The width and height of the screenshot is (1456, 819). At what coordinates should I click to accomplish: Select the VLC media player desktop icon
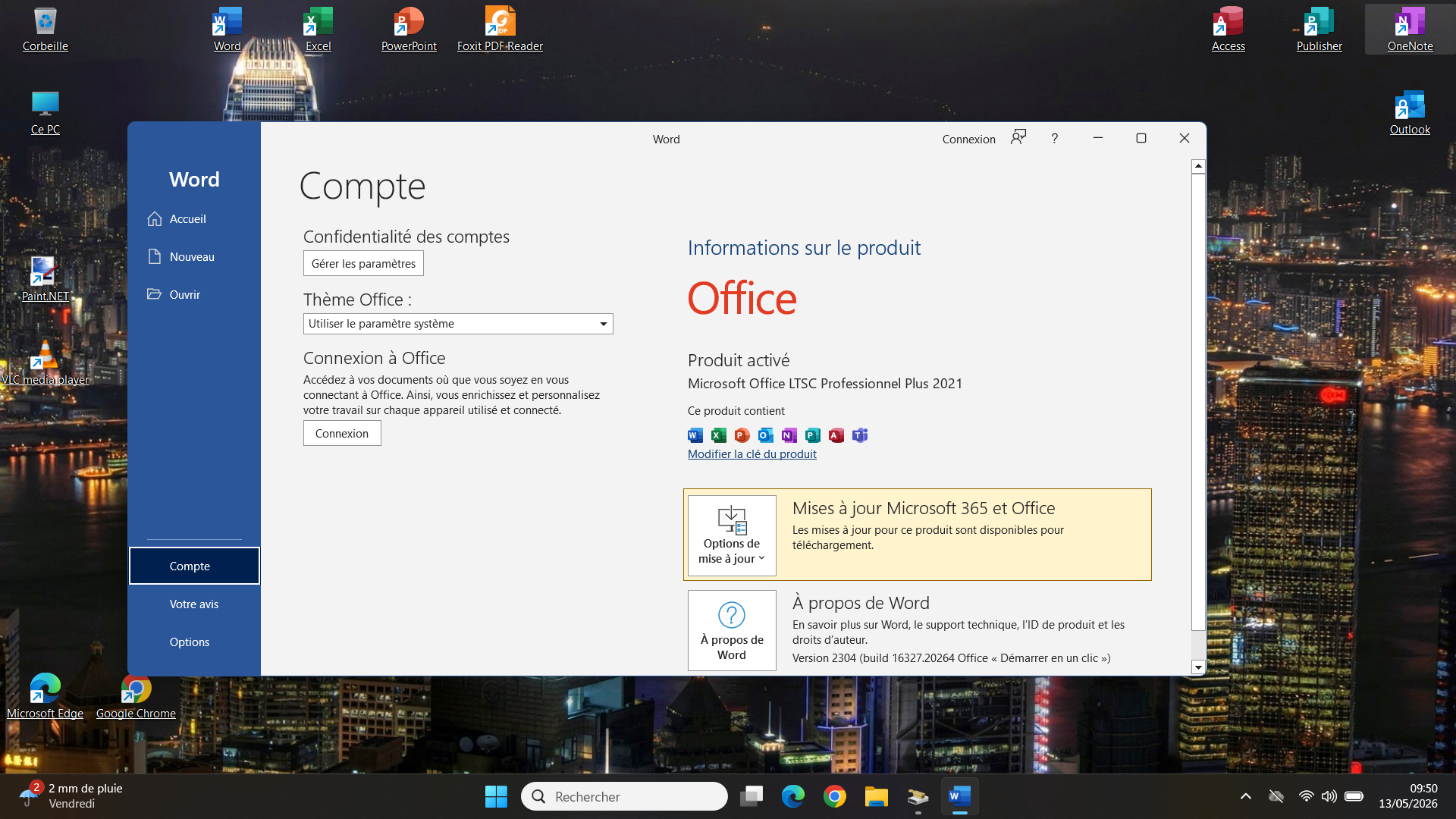[x=45, y=363]
